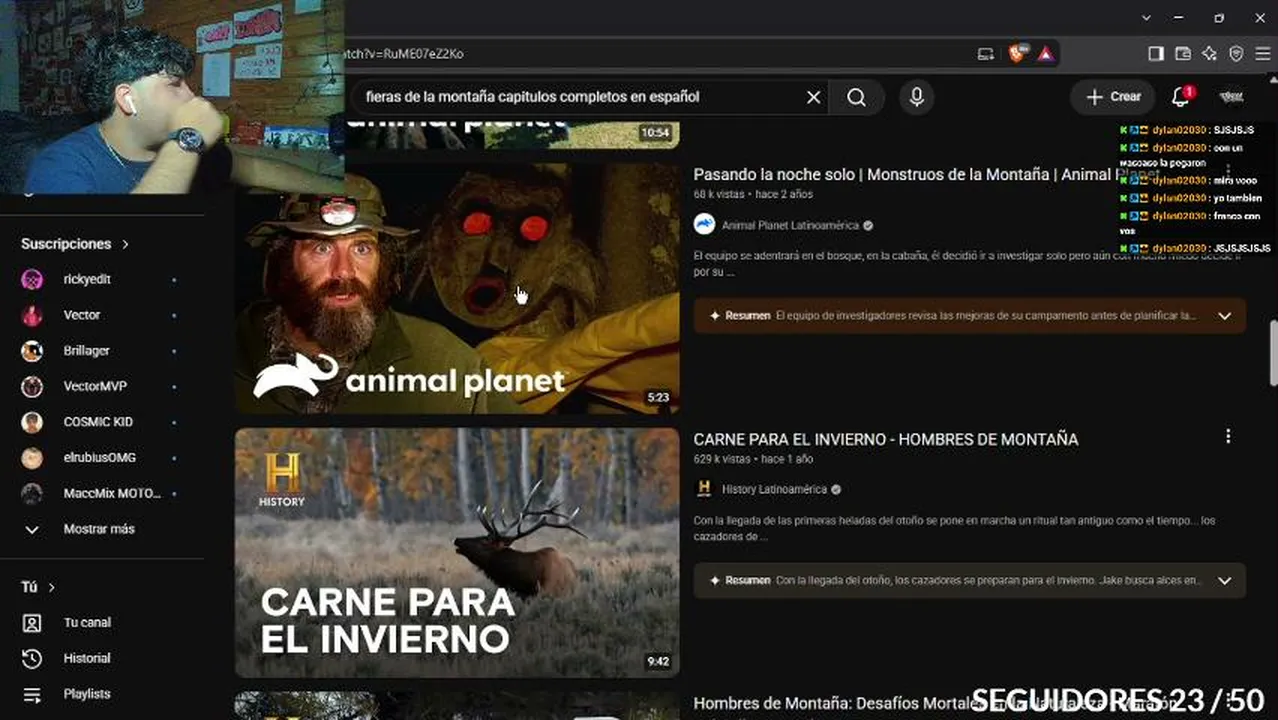Click the description starting 'Con la llegada de las primeras'
This screenshot has width=1278, height=720.
(954, 528)
